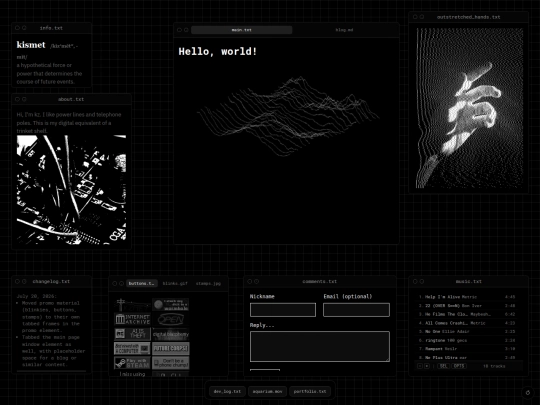Play track 5 No One by Ellie Adair
540x405 pixels.
coord(467,332)
